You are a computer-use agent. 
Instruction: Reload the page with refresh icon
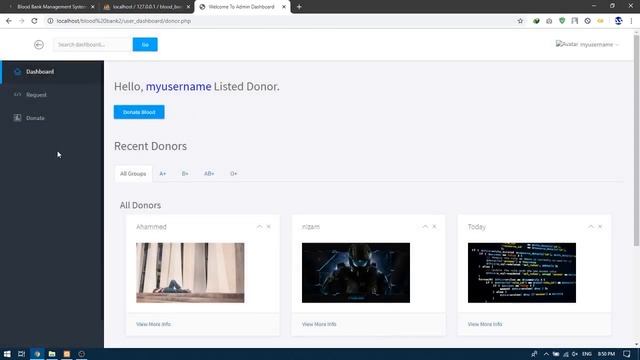tap(34, 21)
